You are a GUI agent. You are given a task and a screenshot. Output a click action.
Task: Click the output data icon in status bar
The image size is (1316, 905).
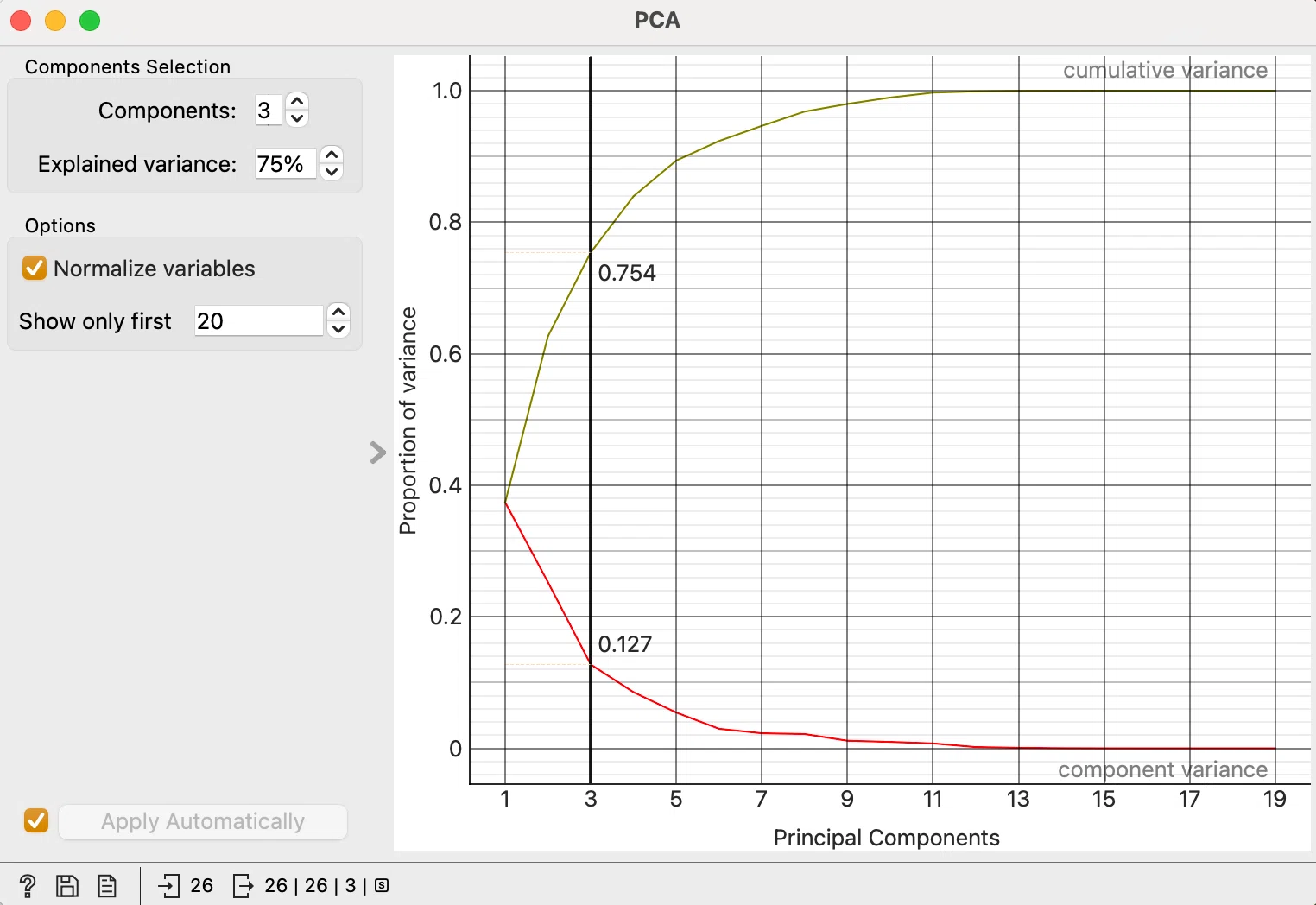click(244, 885)
